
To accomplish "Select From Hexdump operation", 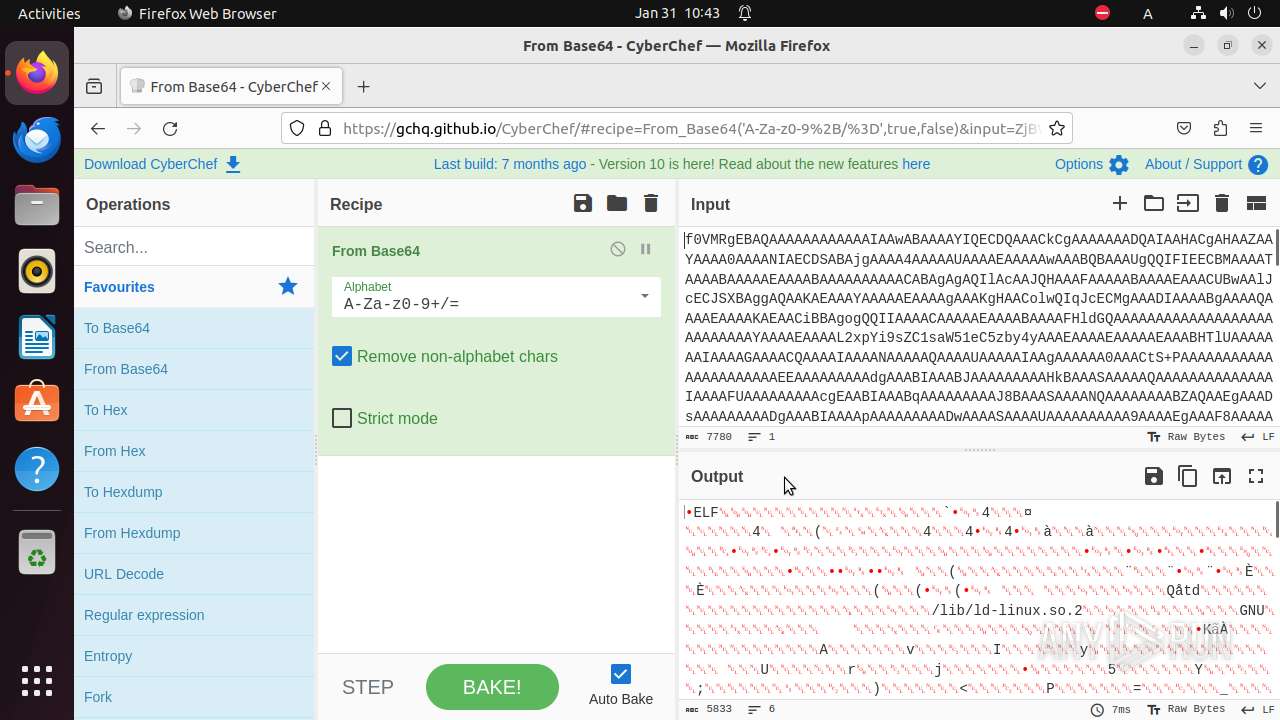I will pyautogui.click(x=194, y=533).
